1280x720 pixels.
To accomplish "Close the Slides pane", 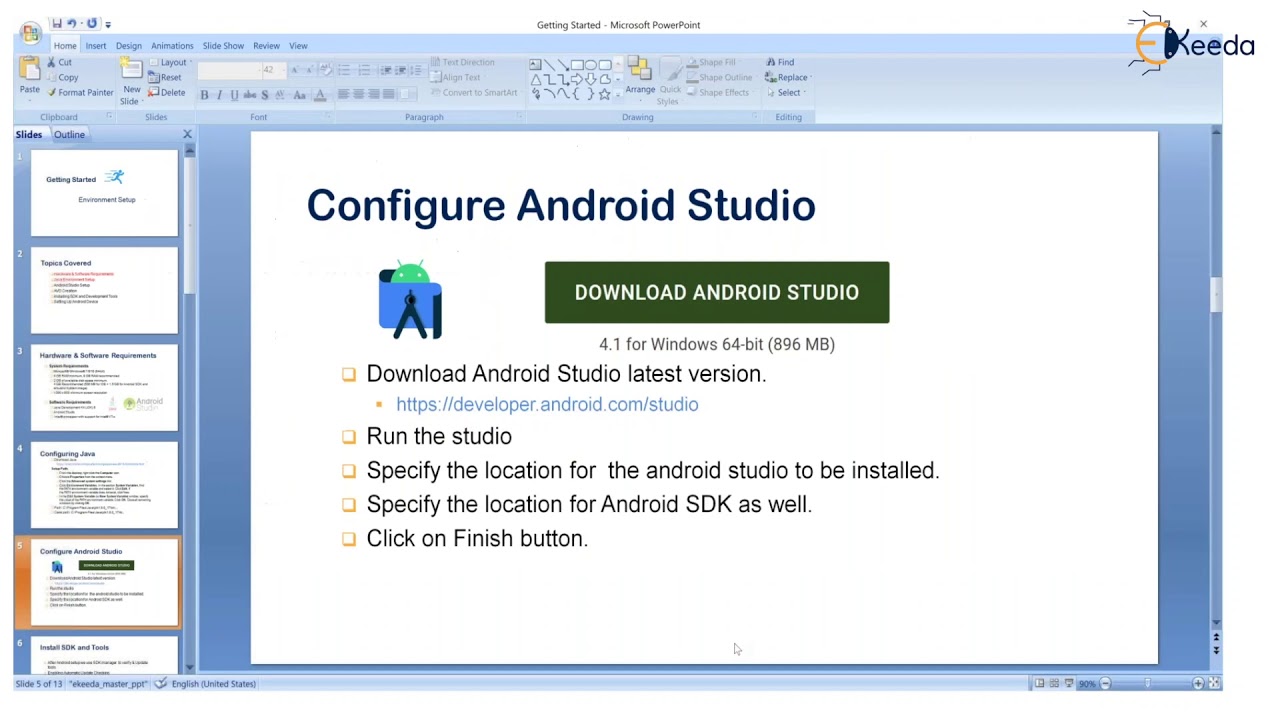I will (187, 134).
